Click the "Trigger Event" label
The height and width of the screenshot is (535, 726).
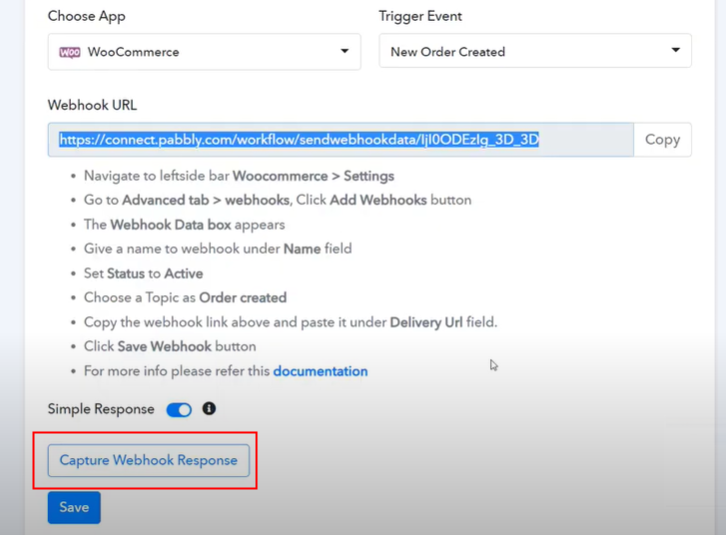420,16
